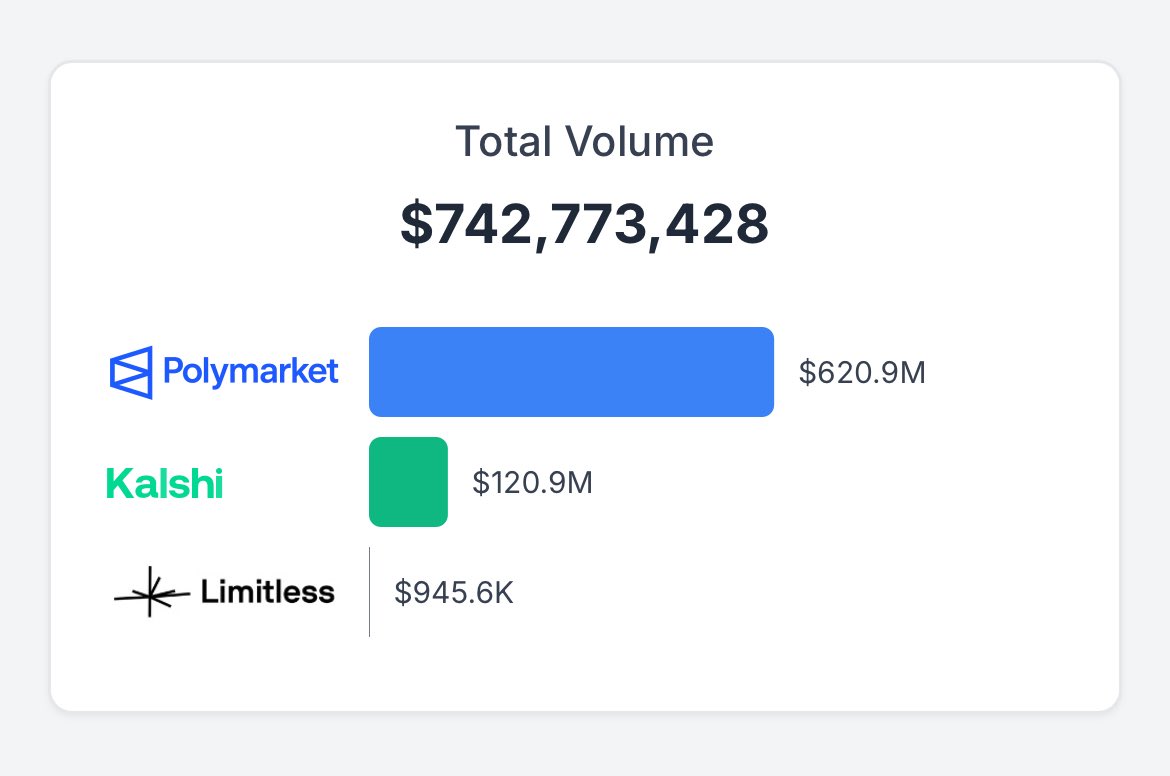
Task: Select the $120.9M volume label
Action: point(532,483)
